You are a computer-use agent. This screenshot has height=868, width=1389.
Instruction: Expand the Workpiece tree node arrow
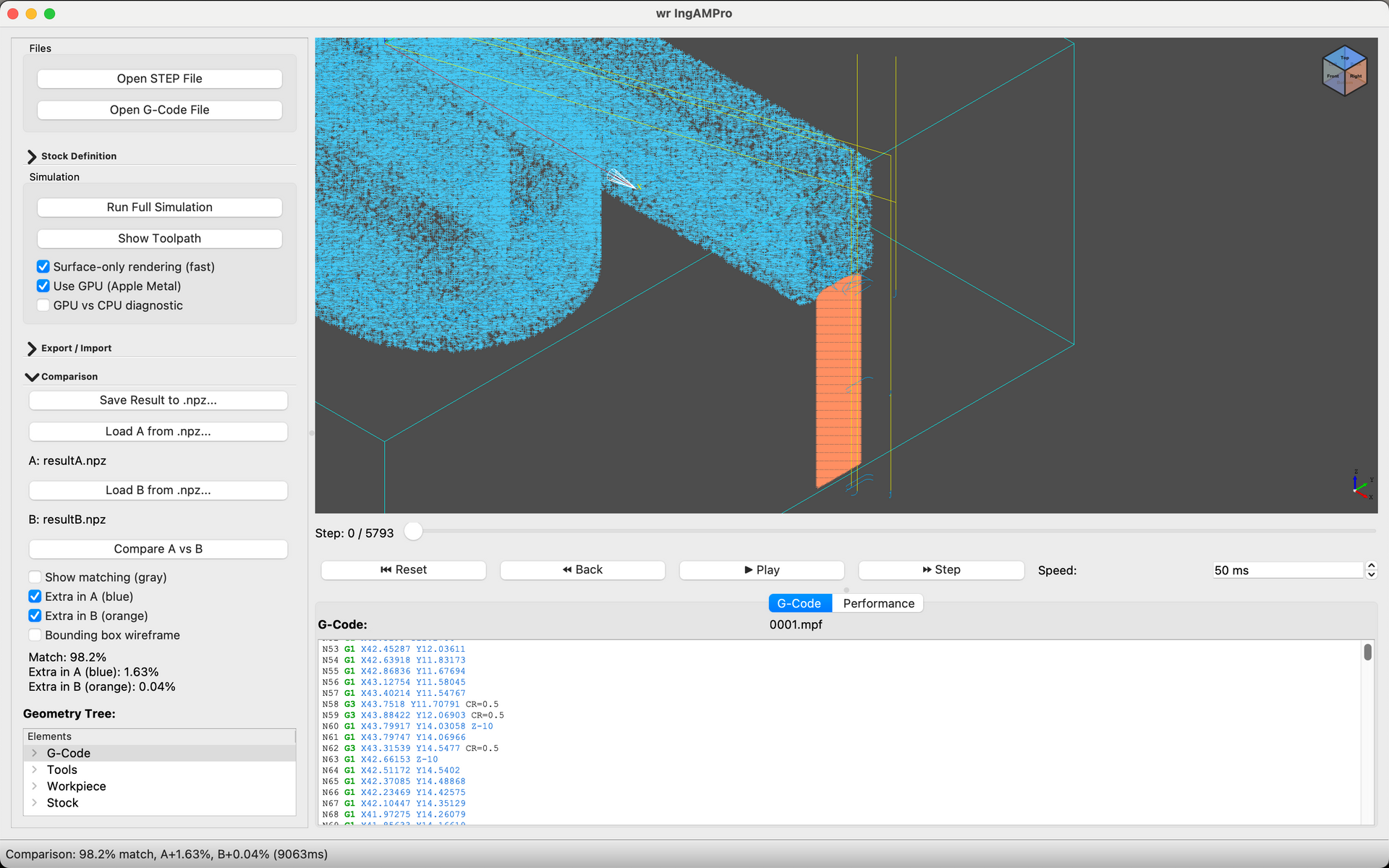click(34, 786)
